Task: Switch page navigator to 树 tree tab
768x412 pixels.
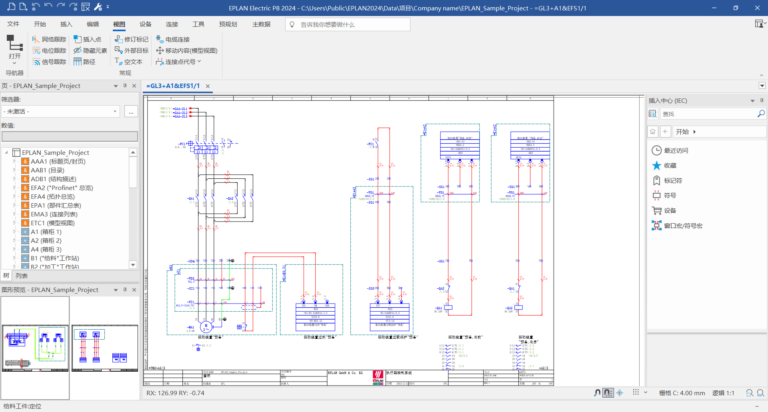Action: point(6,276)
